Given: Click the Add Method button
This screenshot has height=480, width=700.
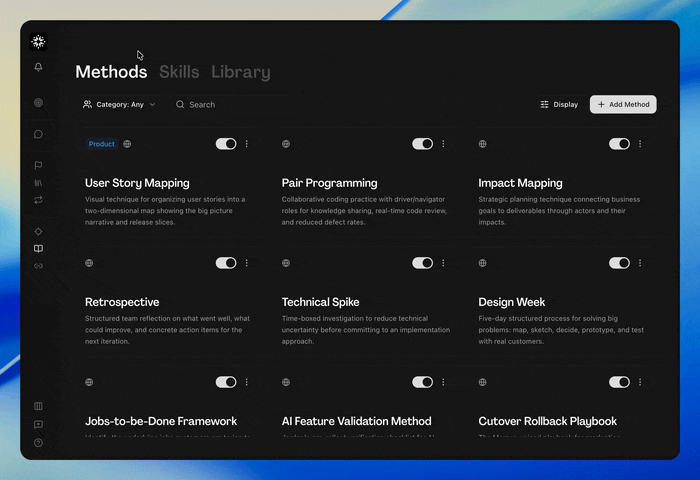Looking at the screenshot, I should pos(623,104).
